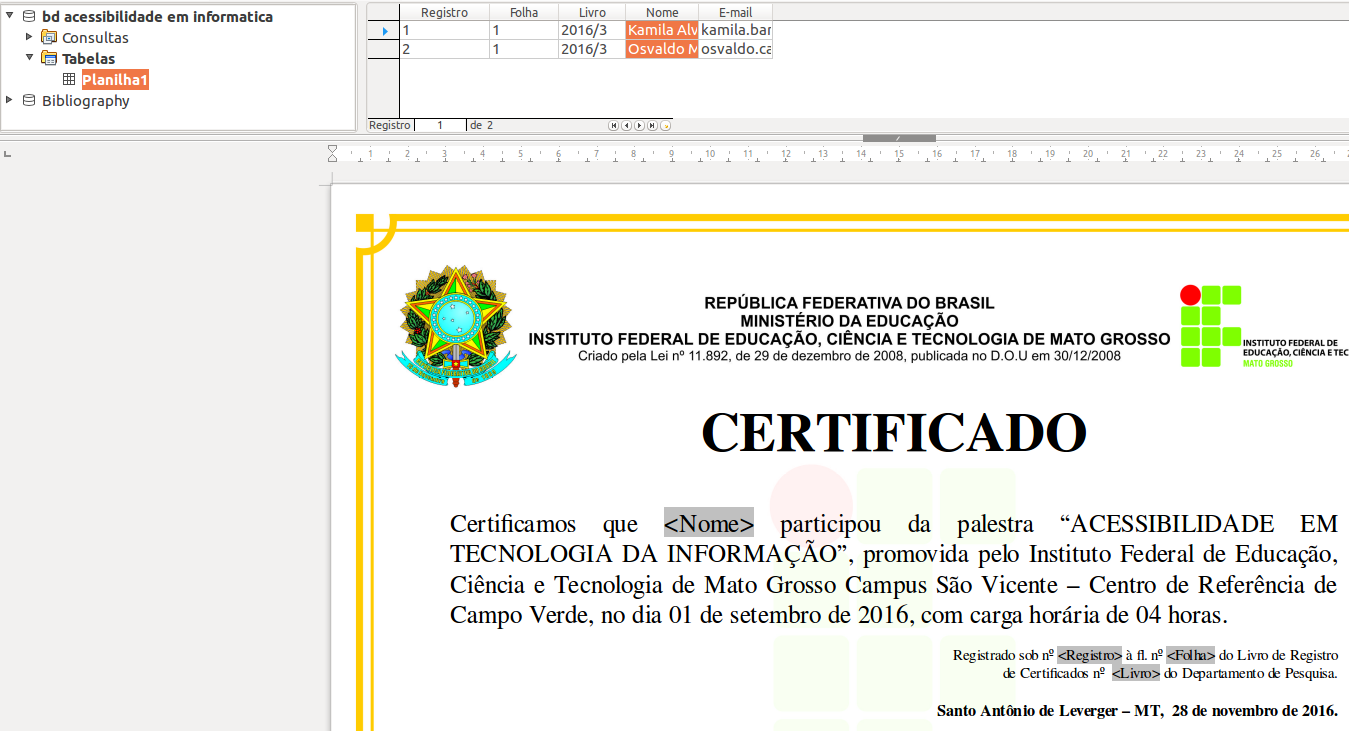The width and height of the screenshot is (1349, 731).
Task: Select the Osvaldo name cell
Action: pos(662,49)
